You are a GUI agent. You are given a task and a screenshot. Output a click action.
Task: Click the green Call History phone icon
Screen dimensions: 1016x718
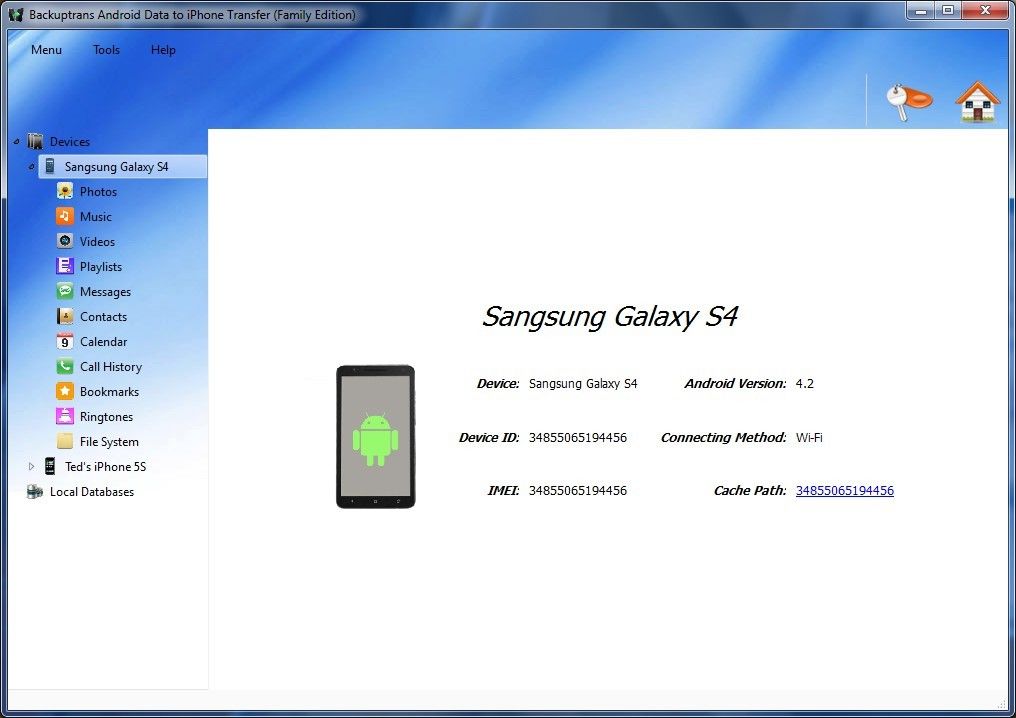pyautogui.click(x=65, y=367)
